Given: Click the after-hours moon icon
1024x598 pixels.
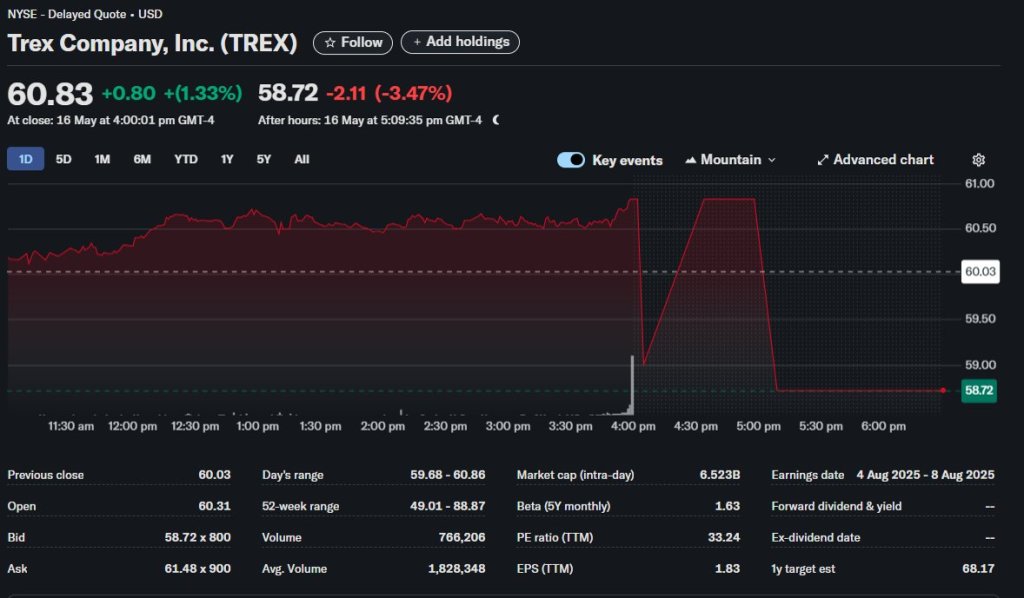Looking at the screenshot, I should click(x=496, y=120).
